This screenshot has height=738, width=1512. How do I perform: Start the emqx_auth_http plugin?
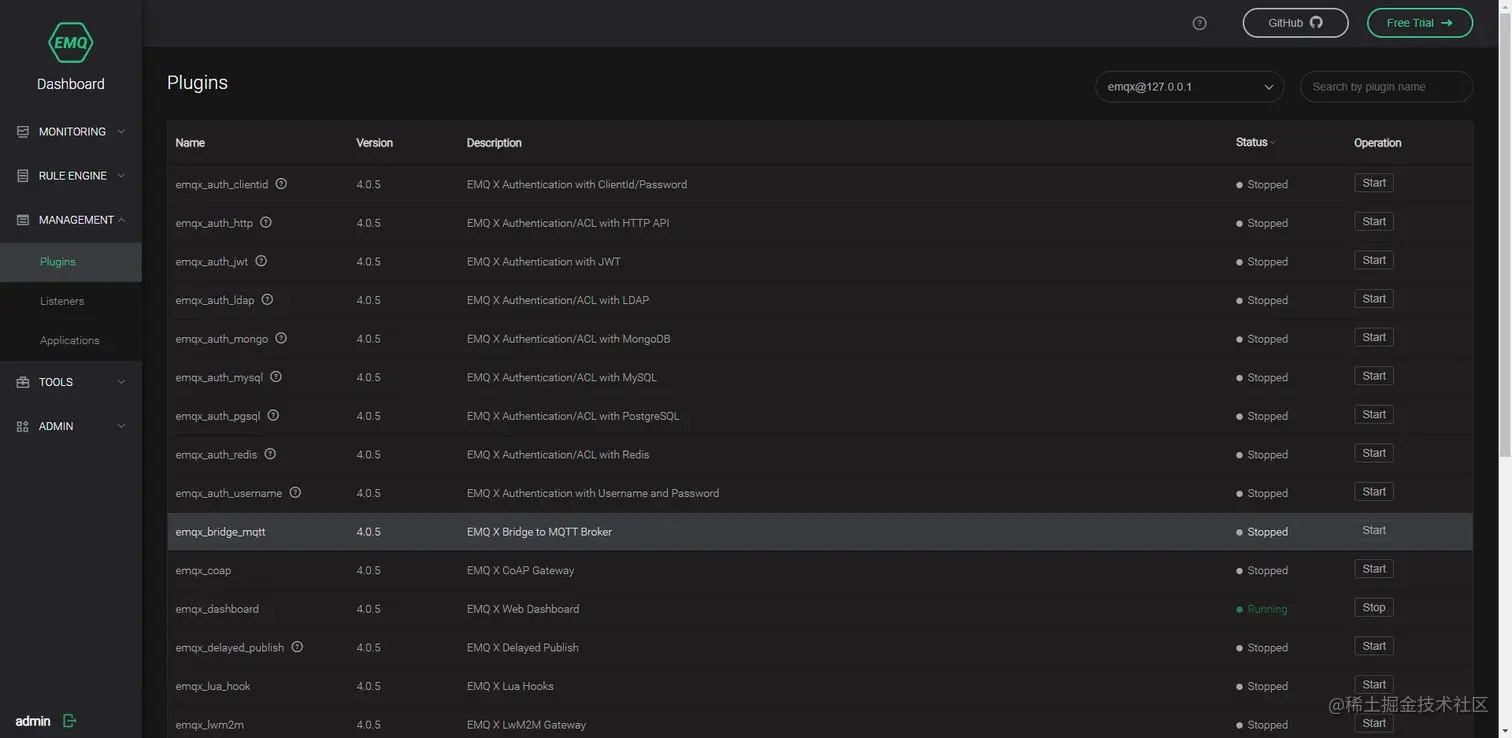click(1374, 222)
